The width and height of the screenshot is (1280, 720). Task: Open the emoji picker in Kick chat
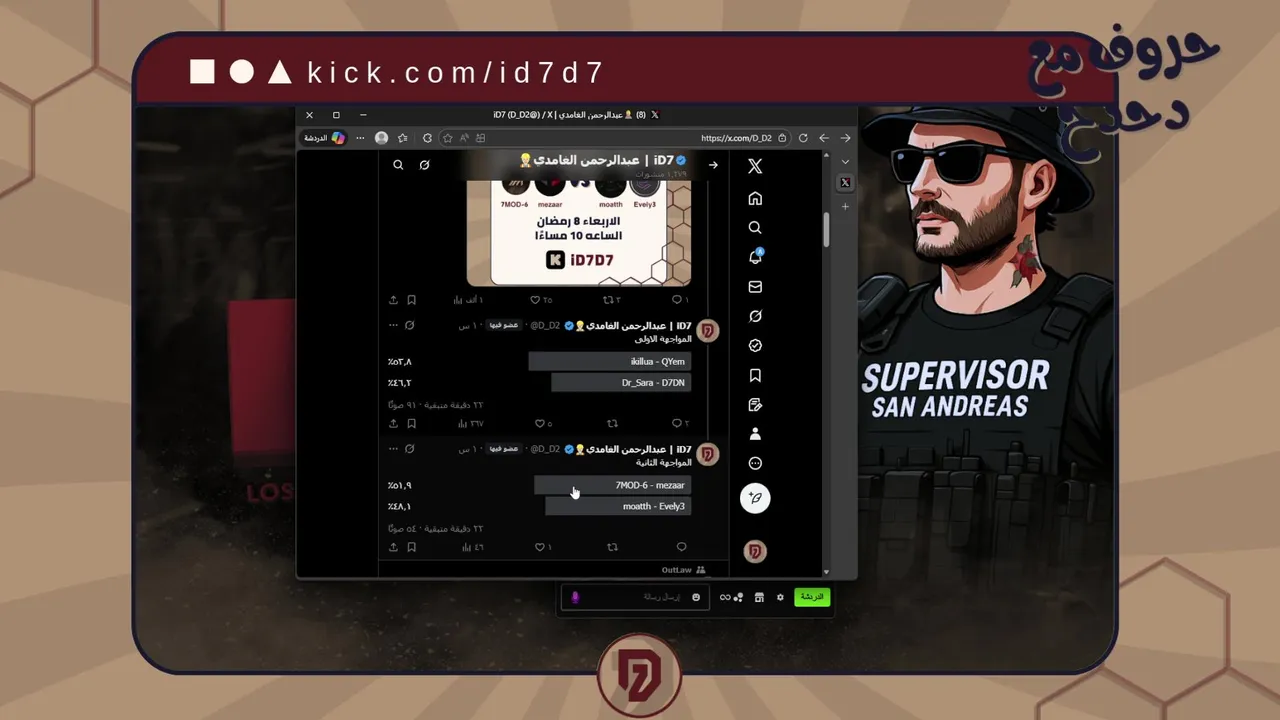tap(696, 597)
